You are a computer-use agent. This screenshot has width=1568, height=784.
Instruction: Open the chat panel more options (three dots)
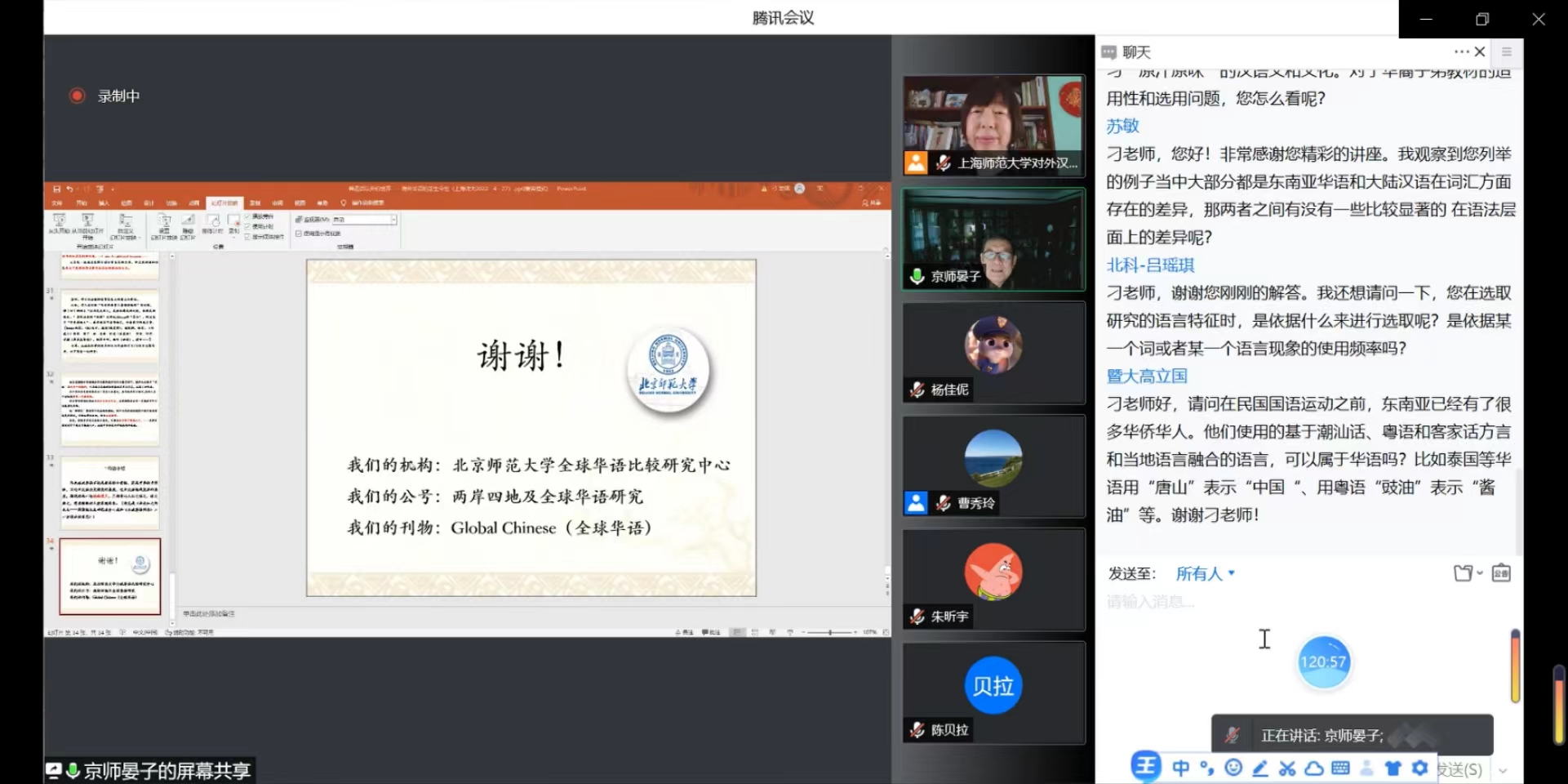1461,51
